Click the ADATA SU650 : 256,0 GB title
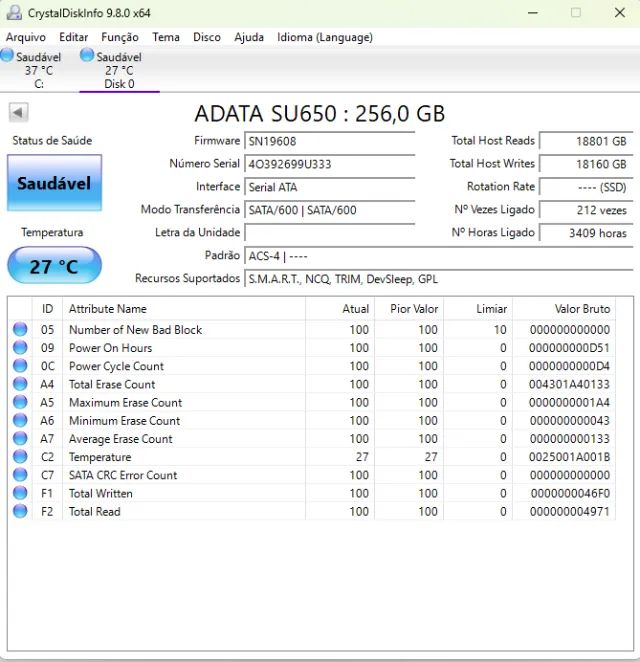This screenshot has height=662, width=640. [x=320, y=113]
